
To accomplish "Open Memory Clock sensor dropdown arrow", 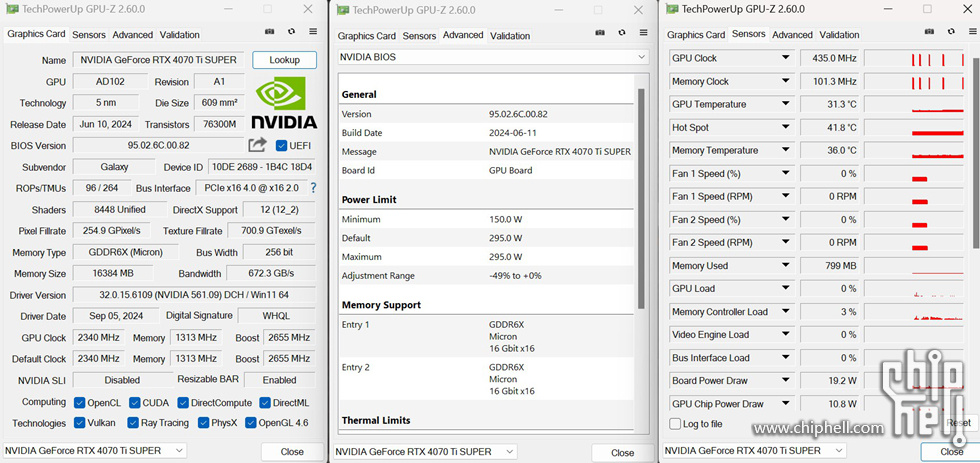I will pyautogui.click(x=785, y=81).
